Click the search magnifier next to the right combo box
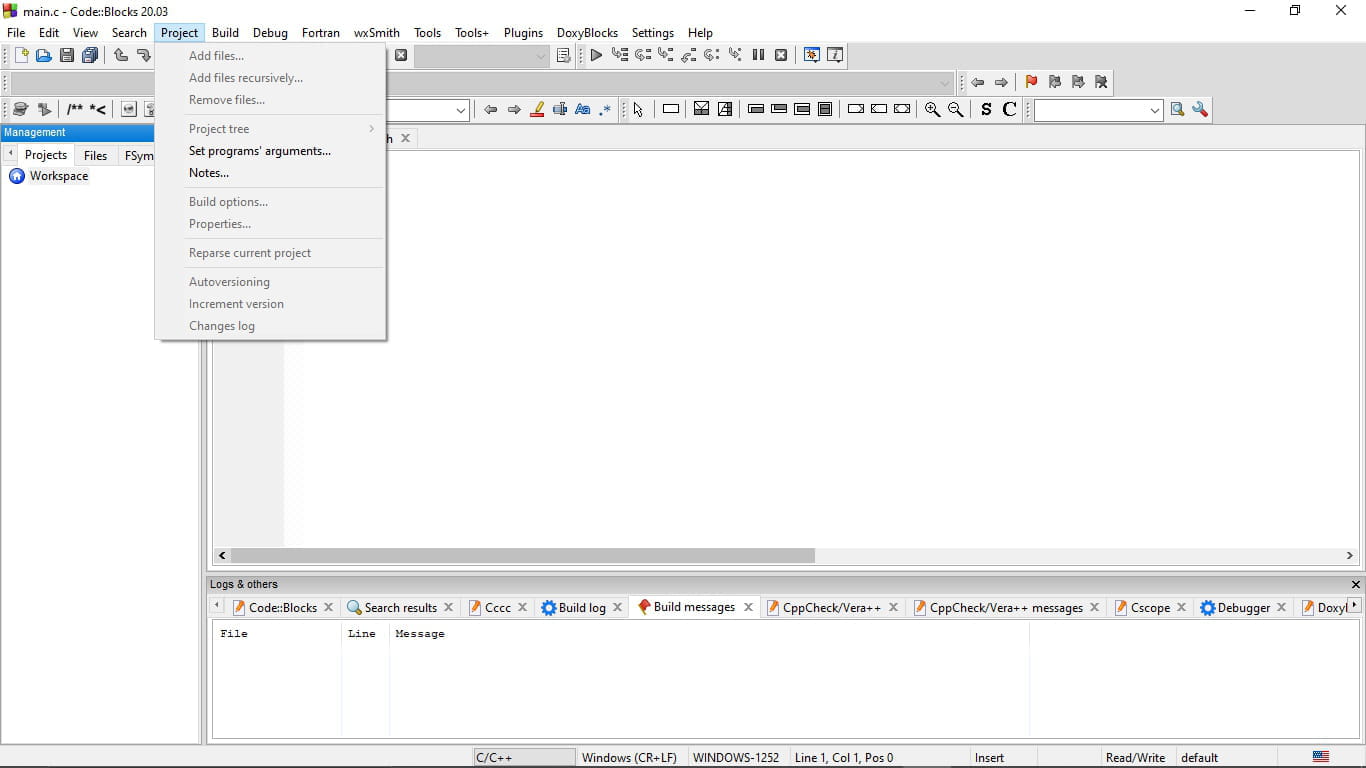Image resolution: width=1366 pixels, height=768 pixels. click(1177, 110)
